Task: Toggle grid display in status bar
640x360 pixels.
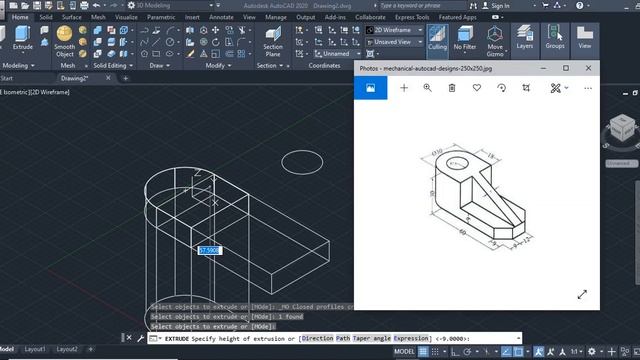Action: pos(423,351)
